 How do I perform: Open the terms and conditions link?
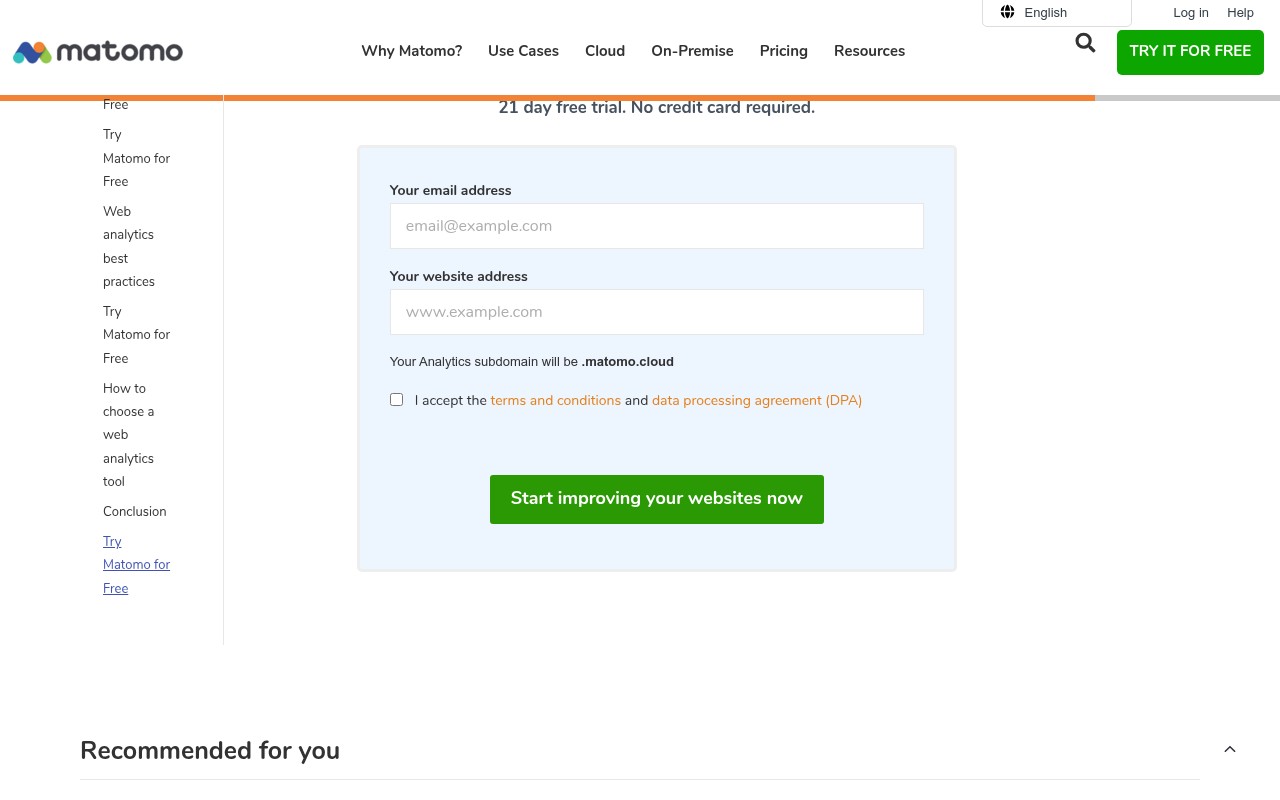(555, 400)
